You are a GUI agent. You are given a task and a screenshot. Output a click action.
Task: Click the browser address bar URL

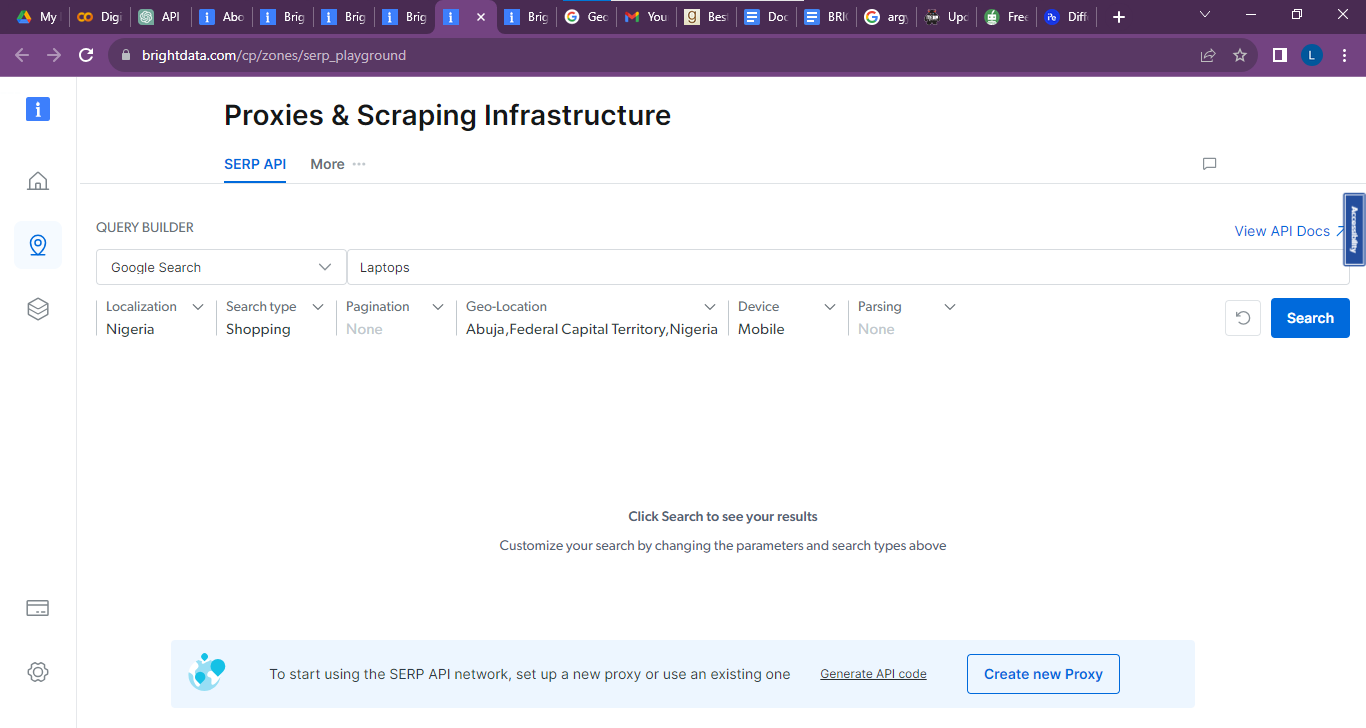[x=273, y=55]
